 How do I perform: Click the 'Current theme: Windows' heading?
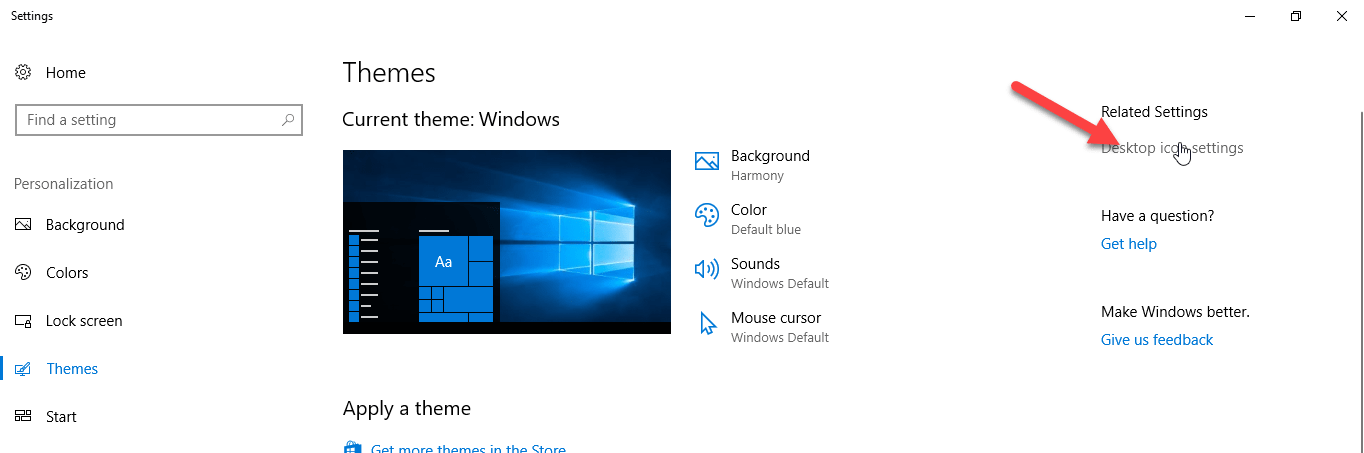(x=451, y=119)
